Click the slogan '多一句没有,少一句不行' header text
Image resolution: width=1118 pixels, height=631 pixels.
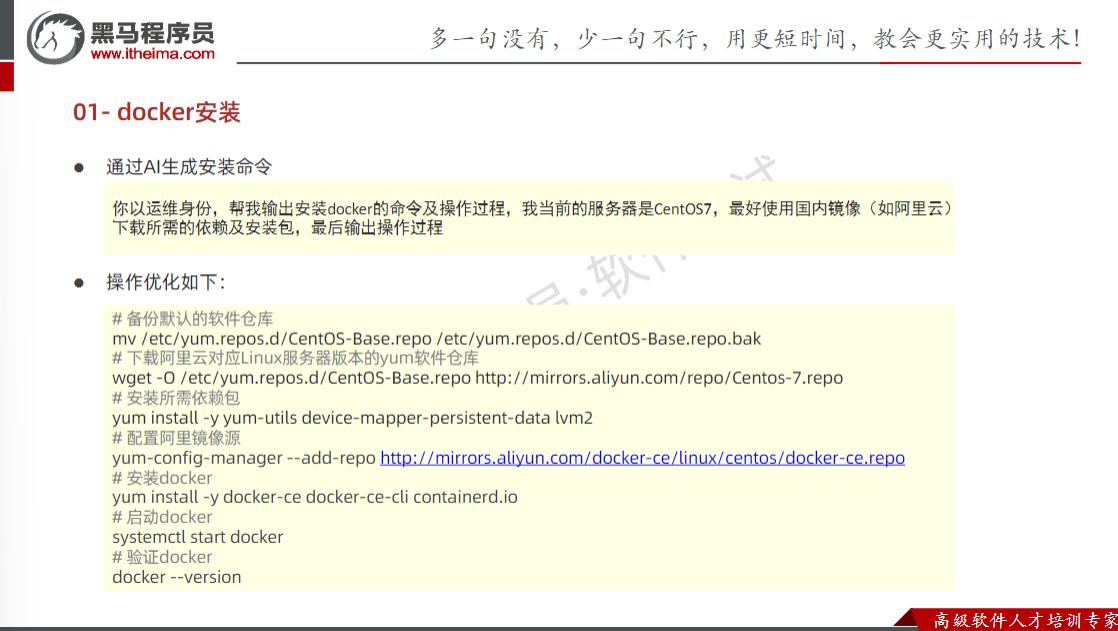point(754,38)
